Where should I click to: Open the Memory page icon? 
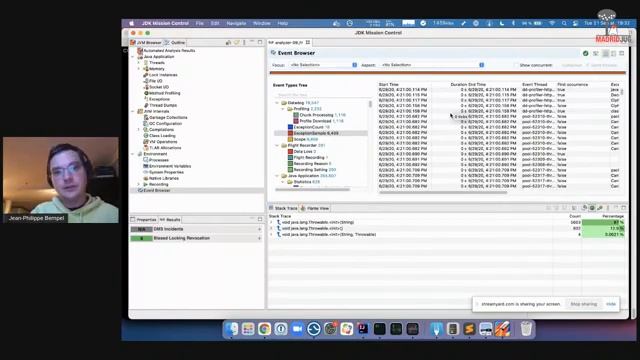(x=146, y=69)
